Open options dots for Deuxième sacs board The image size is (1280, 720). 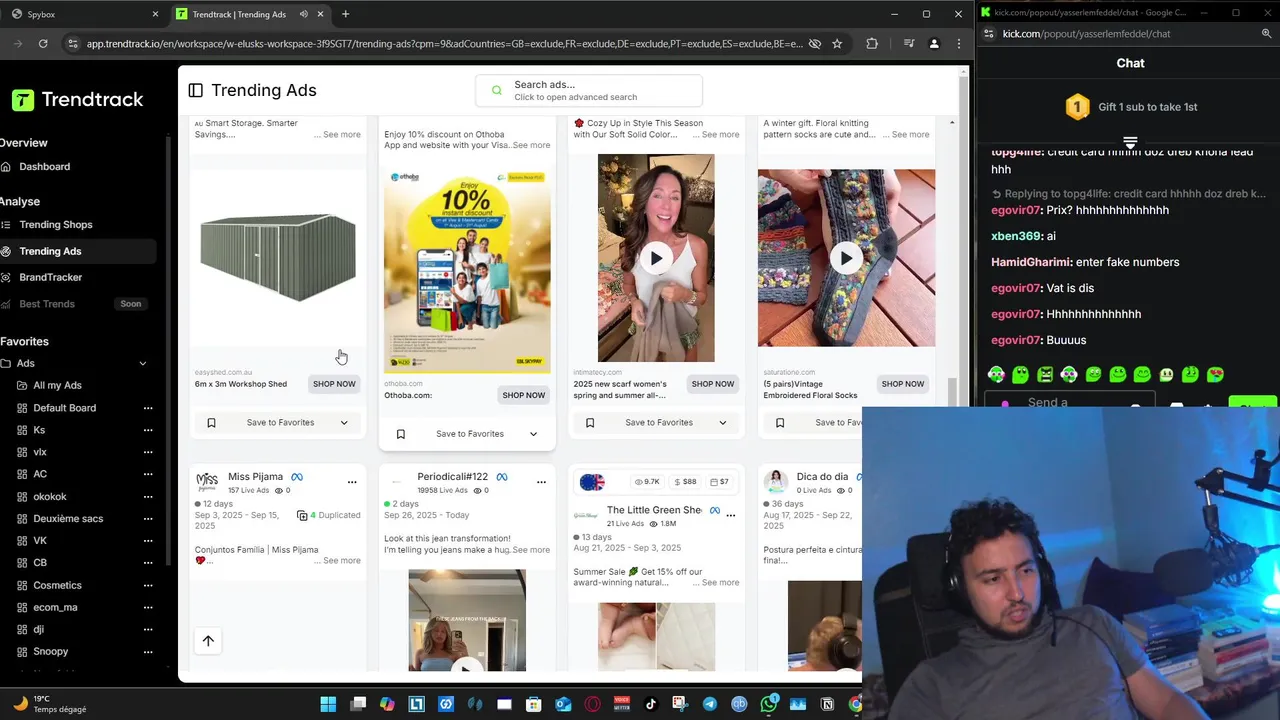point(148,518)
